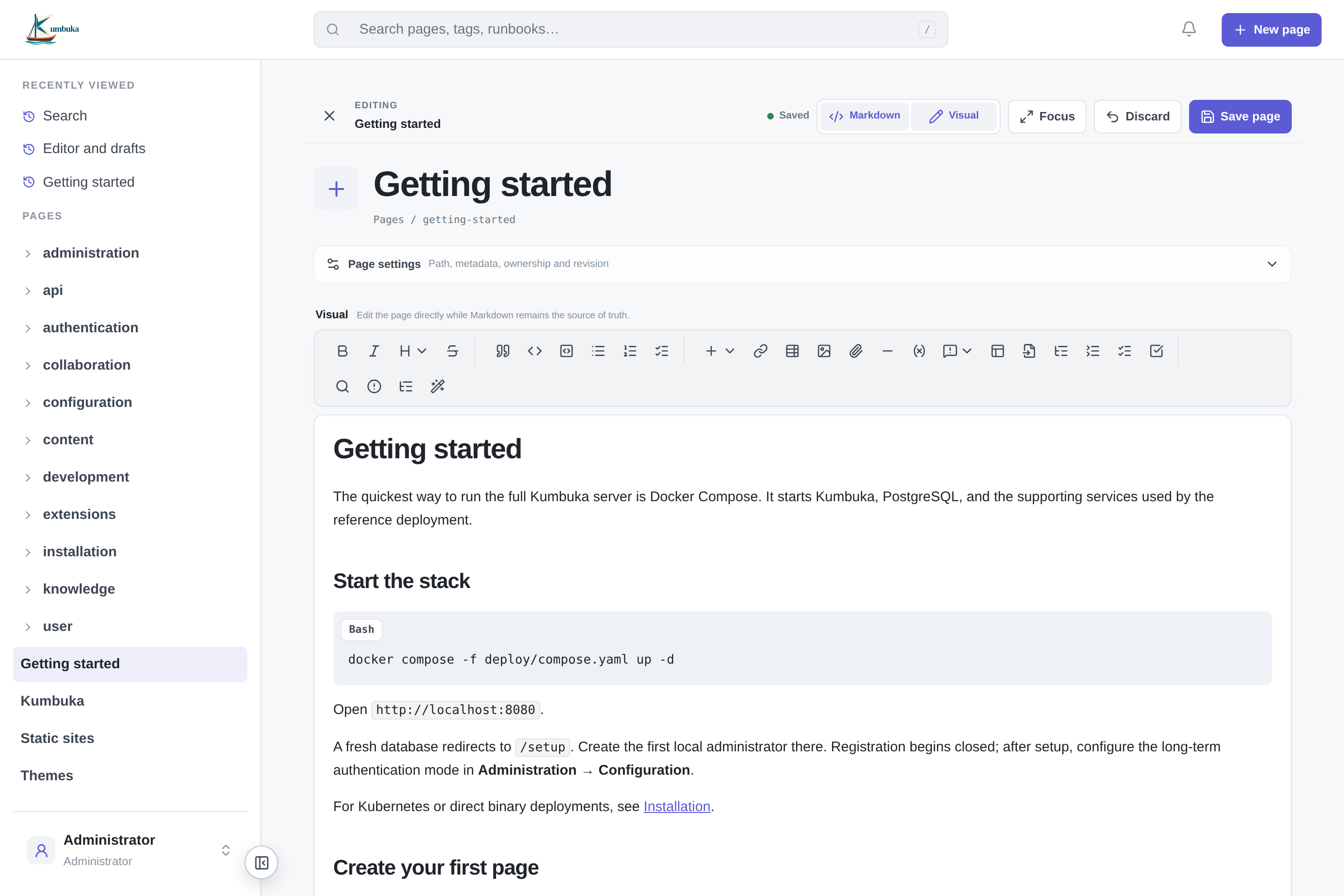Apply strikethrough formatting
Screen dimensions: 1344x896
tap(452, 351)
